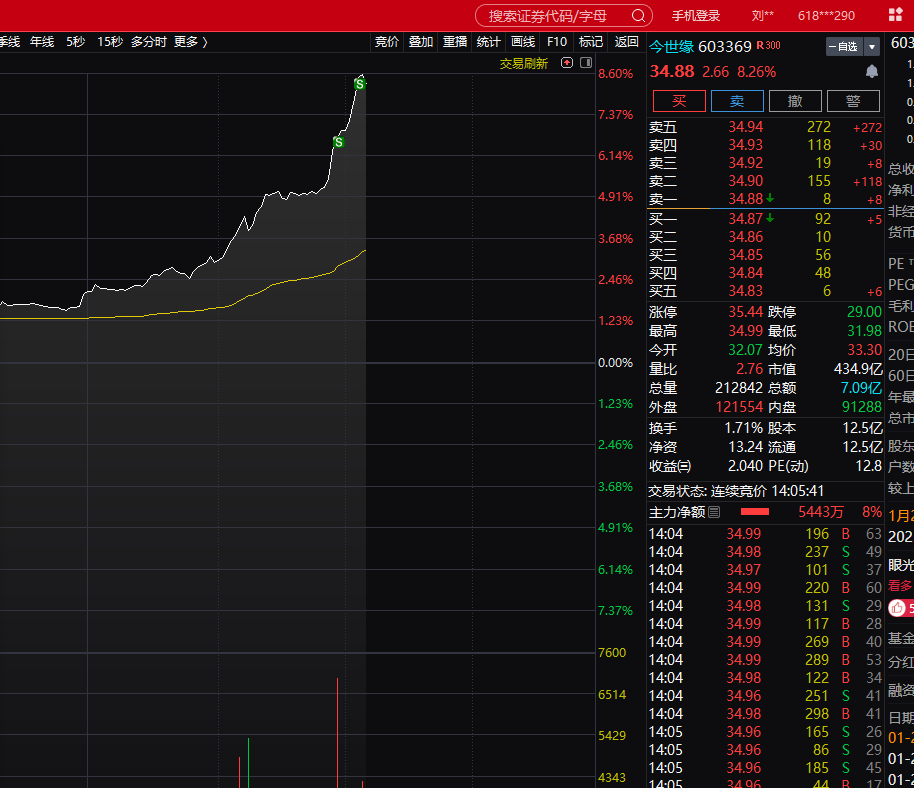
Task: Click the red 买 buy button
Action: coord(679,101)
